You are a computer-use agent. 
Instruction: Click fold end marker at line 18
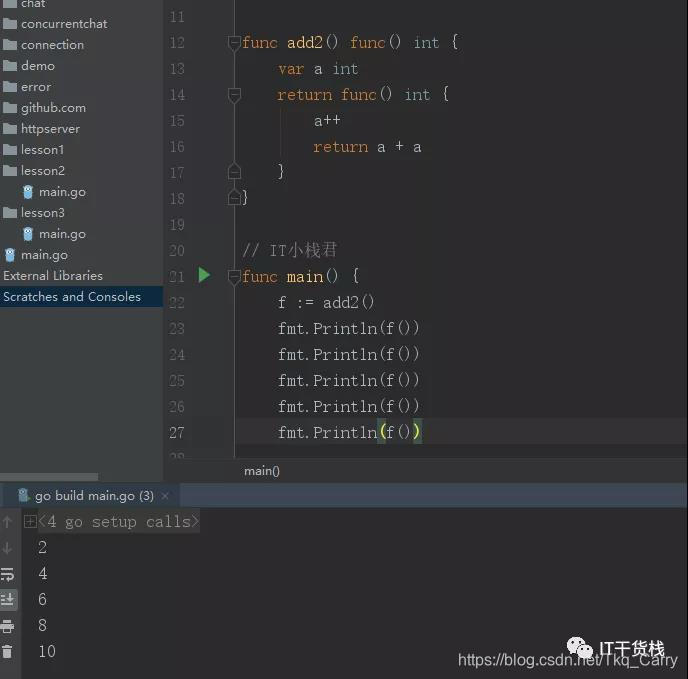234,197
